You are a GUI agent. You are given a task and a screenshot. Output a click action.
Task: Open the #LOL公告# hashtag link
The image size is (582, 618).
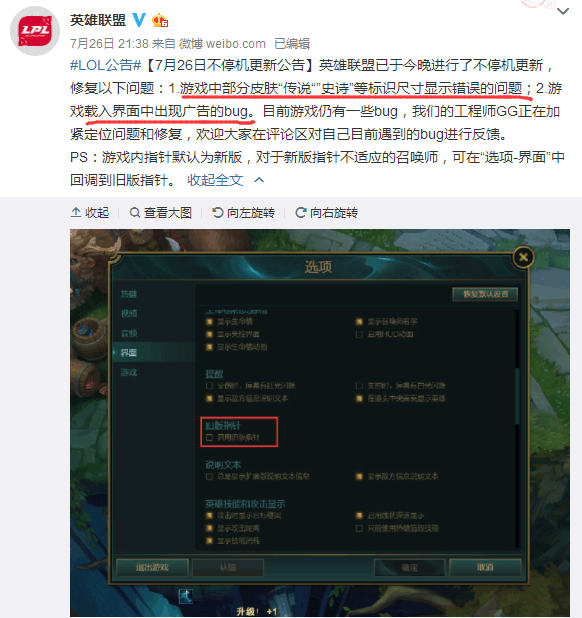pyautogui.click(x=106, y=65)
